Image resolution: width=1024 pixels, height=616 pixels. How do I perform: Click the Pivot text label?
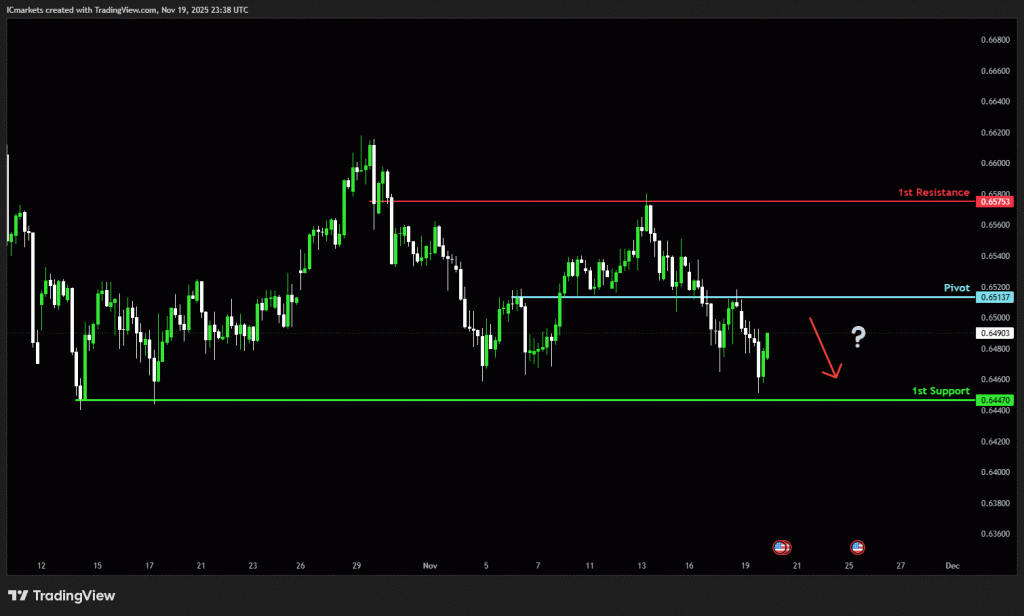(956, 287)
